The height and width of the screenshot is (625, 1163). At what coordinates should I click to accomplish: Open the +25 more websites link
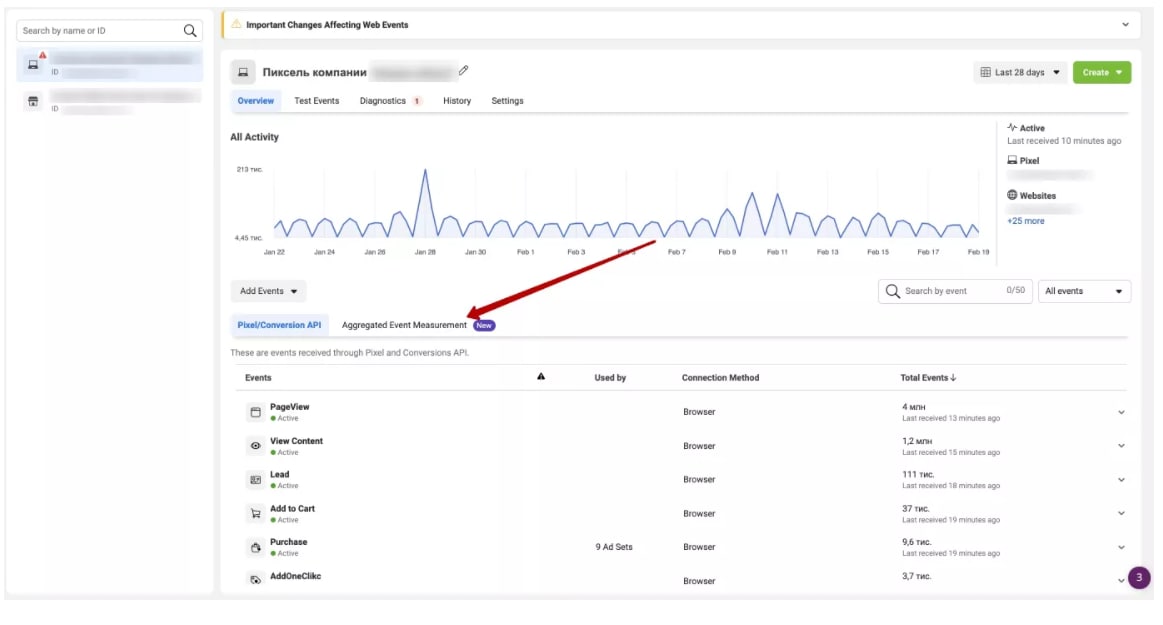click(1025, 221)
